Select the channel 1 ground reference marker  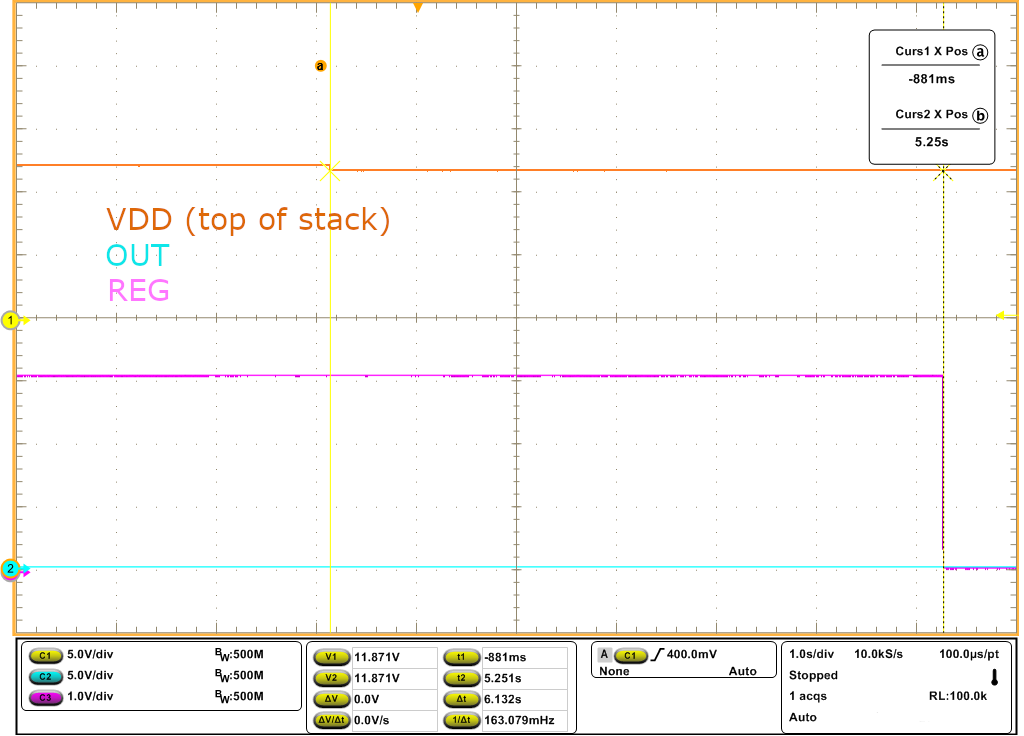tap(12, 320)
